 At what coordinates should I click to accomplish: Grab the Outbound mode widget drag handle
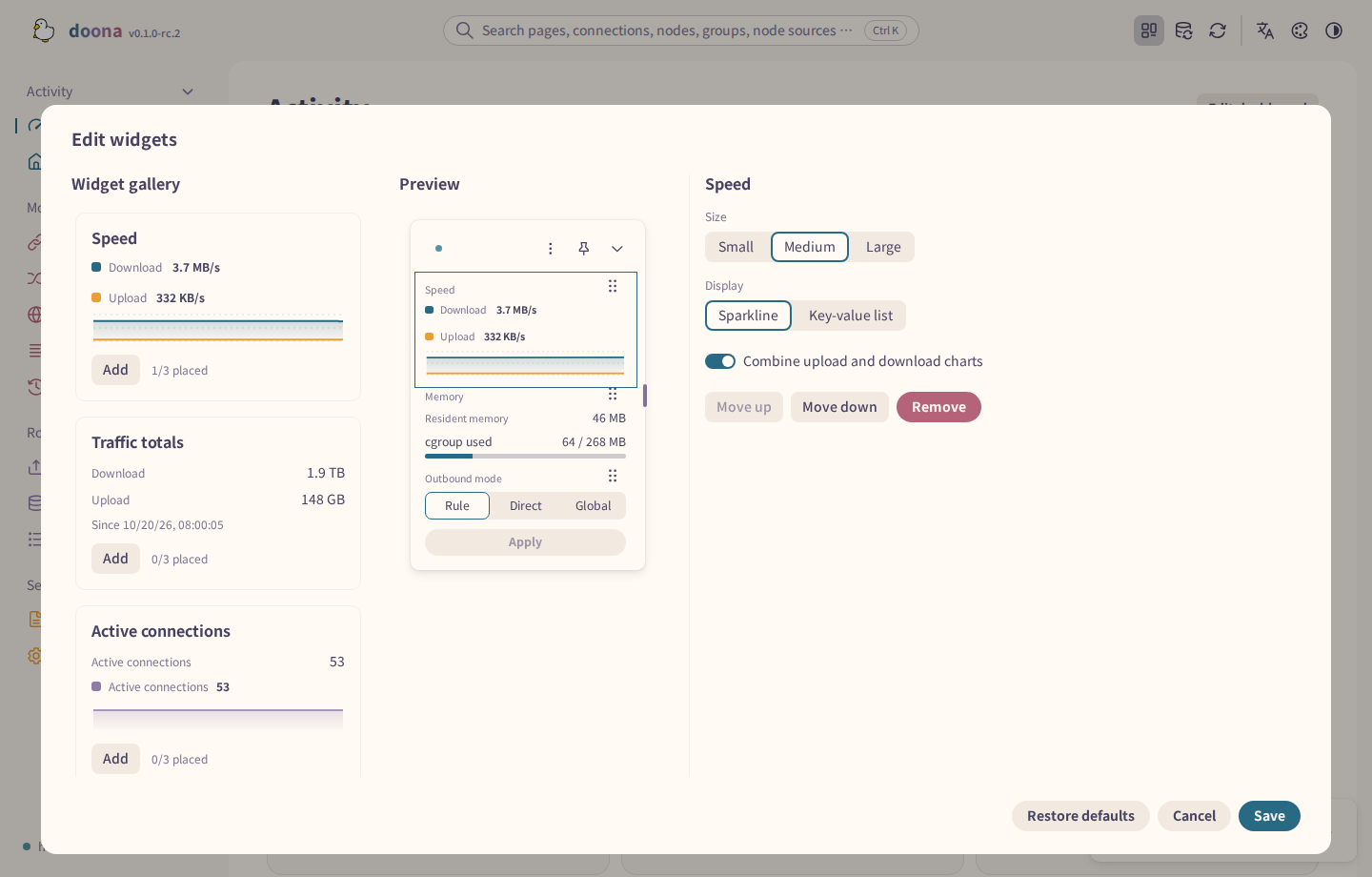point(613,476)
